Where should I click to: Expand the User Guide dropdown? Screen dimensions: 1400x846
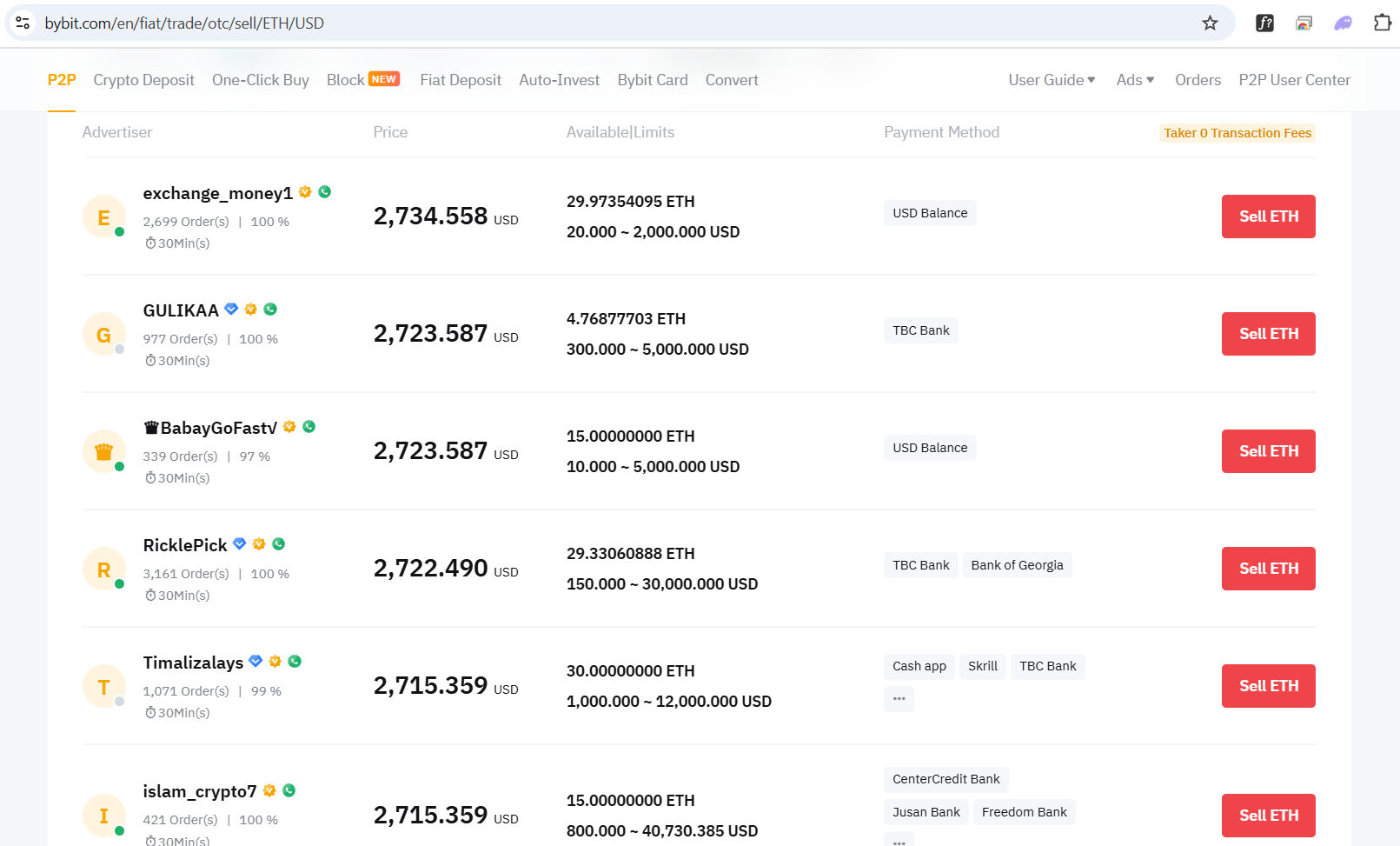point(1052,80)
